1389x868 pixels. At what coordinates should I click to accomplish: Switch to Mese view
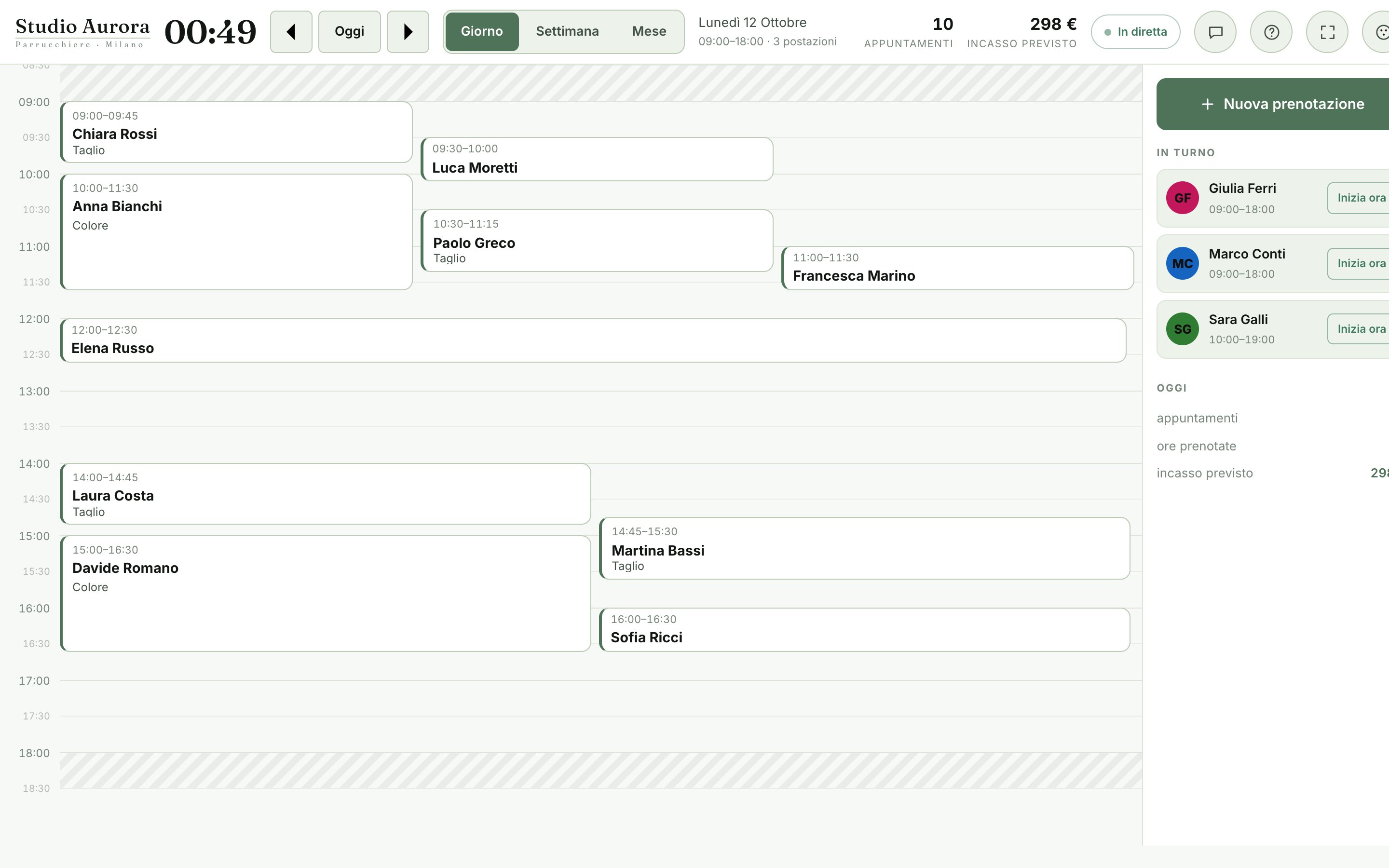[649, 31]
